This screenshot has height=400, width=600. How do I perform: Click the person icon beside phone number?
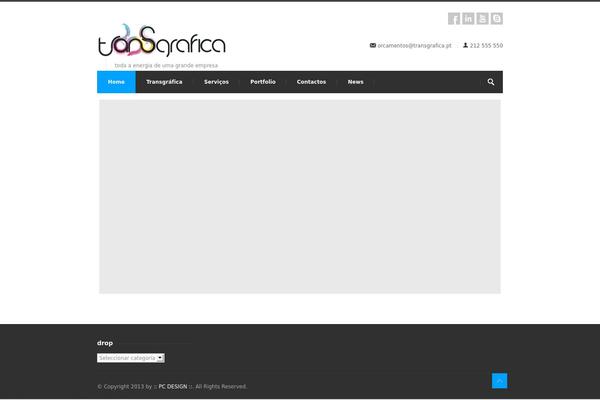click(465, 45)
